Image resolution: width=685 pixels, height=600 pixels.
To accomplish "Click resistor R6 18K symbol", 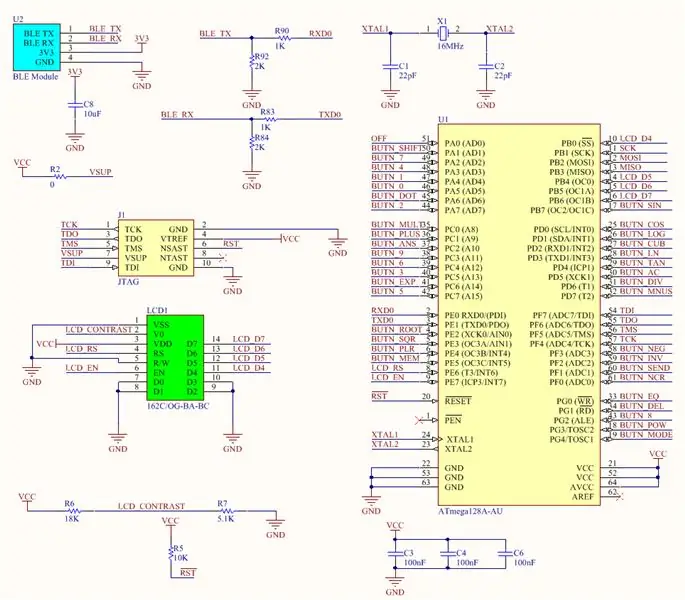I will pos(73,511).
